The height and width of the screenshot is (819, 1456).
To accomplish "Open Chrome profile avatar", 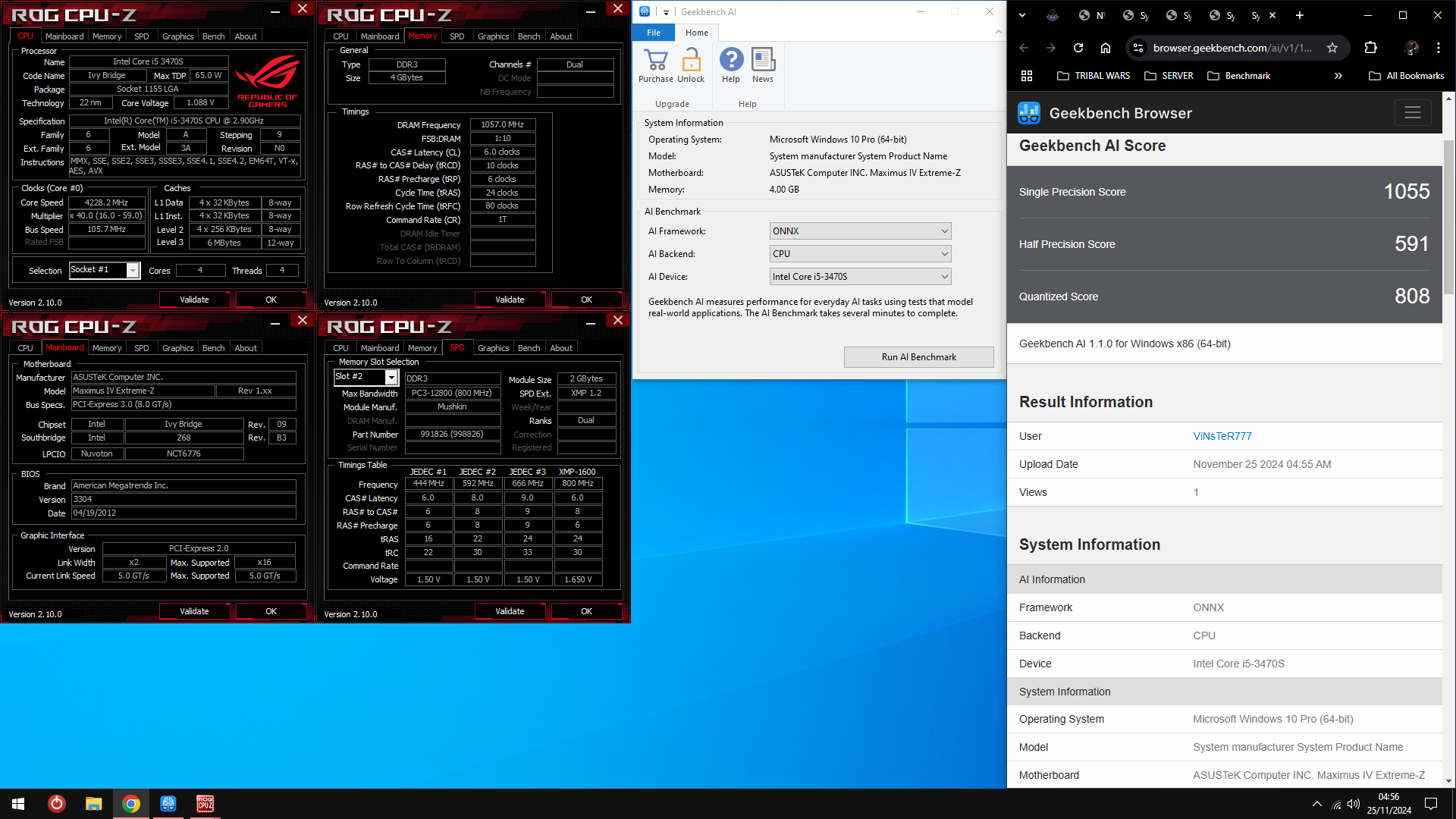I will pos(1411,48).
